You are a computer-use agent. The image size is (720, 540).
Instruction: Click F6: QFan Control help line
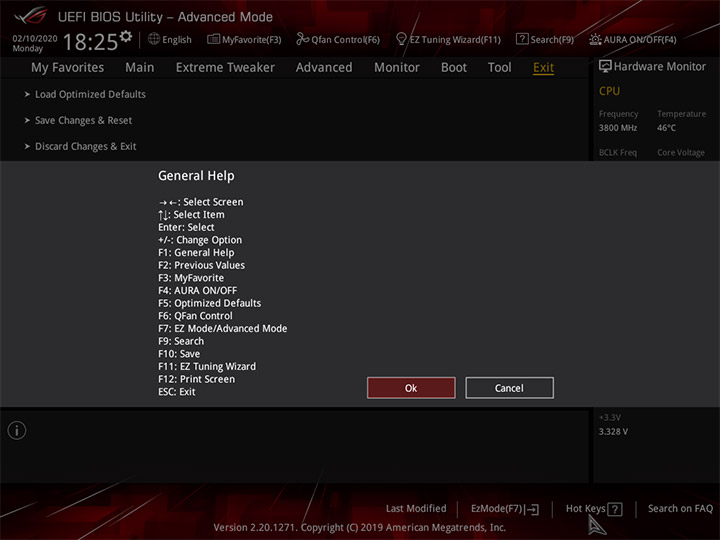point(195,316)
